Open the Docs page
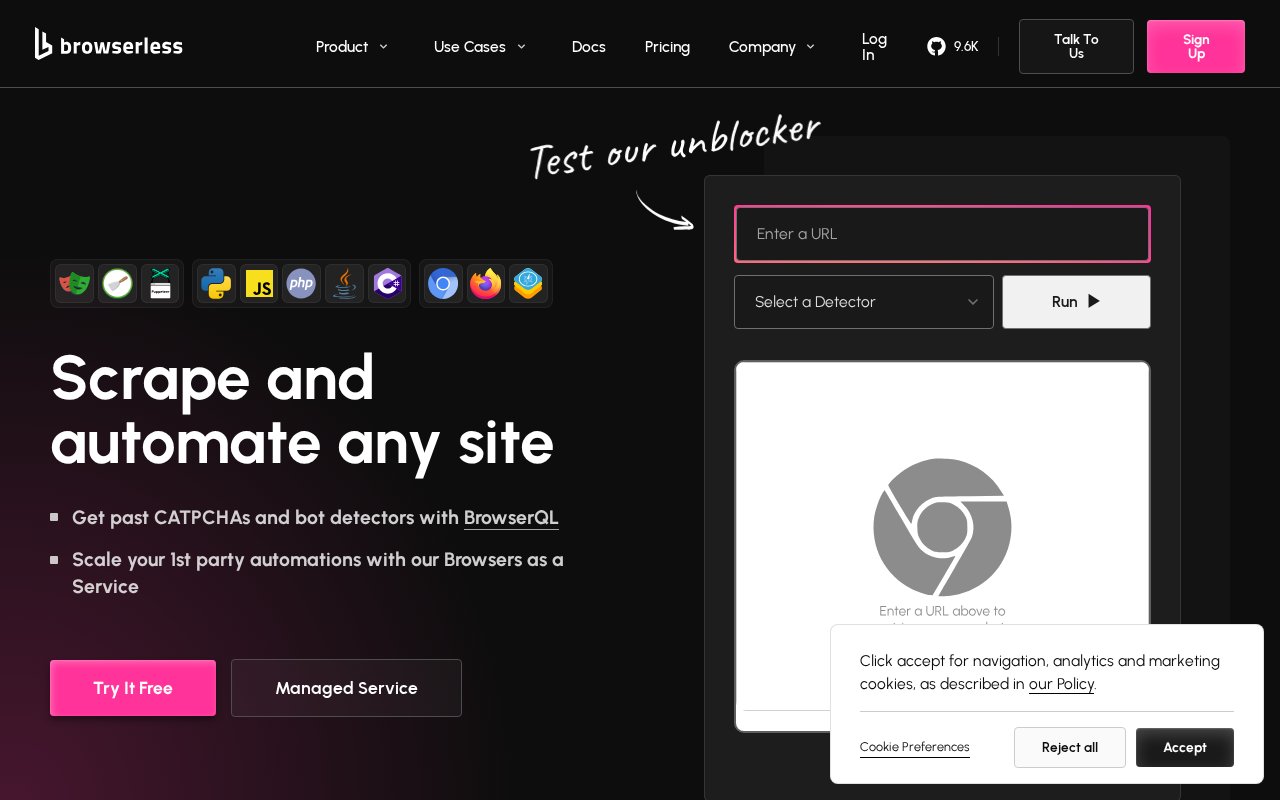The height and width of the screenshot is (800, 1280). pos(589,47)
